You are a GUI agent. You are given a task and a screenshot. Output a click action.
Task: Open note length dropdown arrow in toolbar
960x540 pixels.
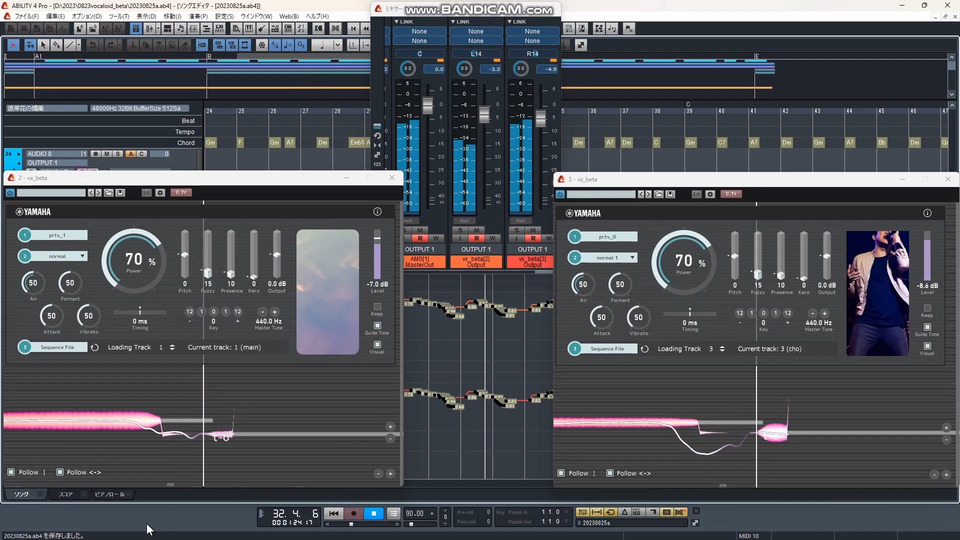337,45
